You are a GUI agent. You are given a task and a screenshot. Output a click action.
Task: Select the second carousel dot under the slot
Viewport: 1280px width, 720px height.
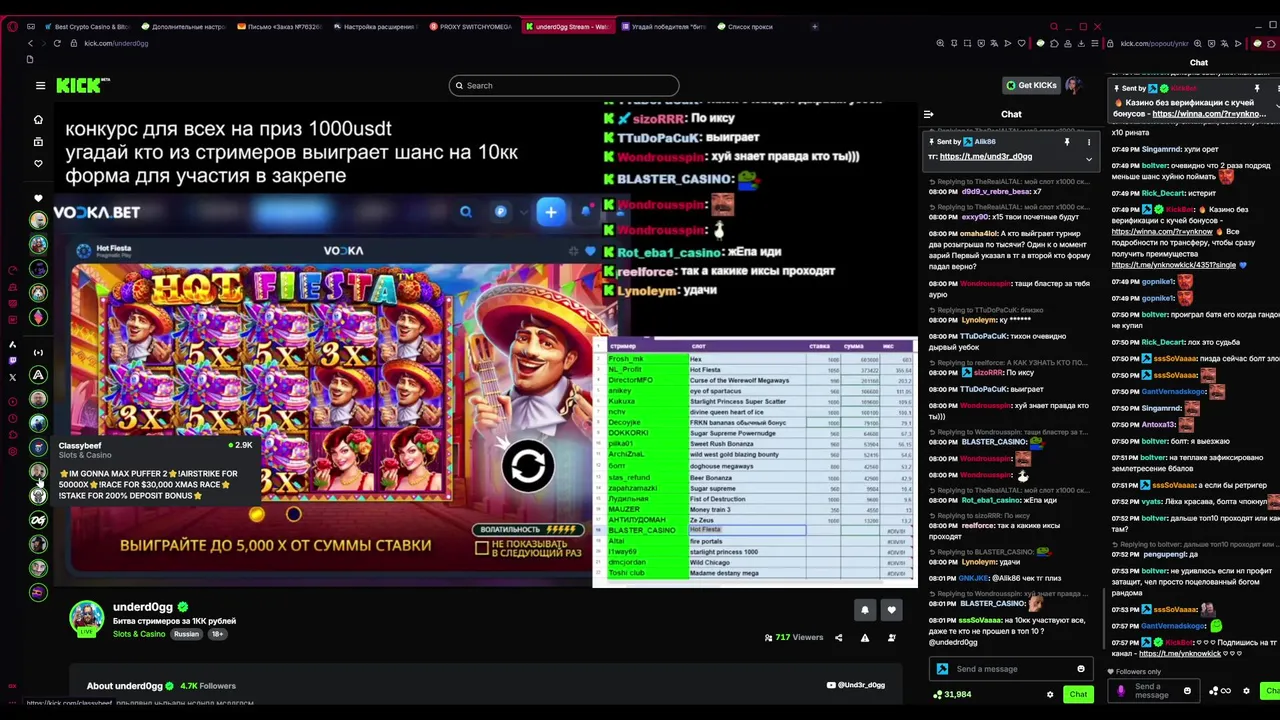click(293, 514)
